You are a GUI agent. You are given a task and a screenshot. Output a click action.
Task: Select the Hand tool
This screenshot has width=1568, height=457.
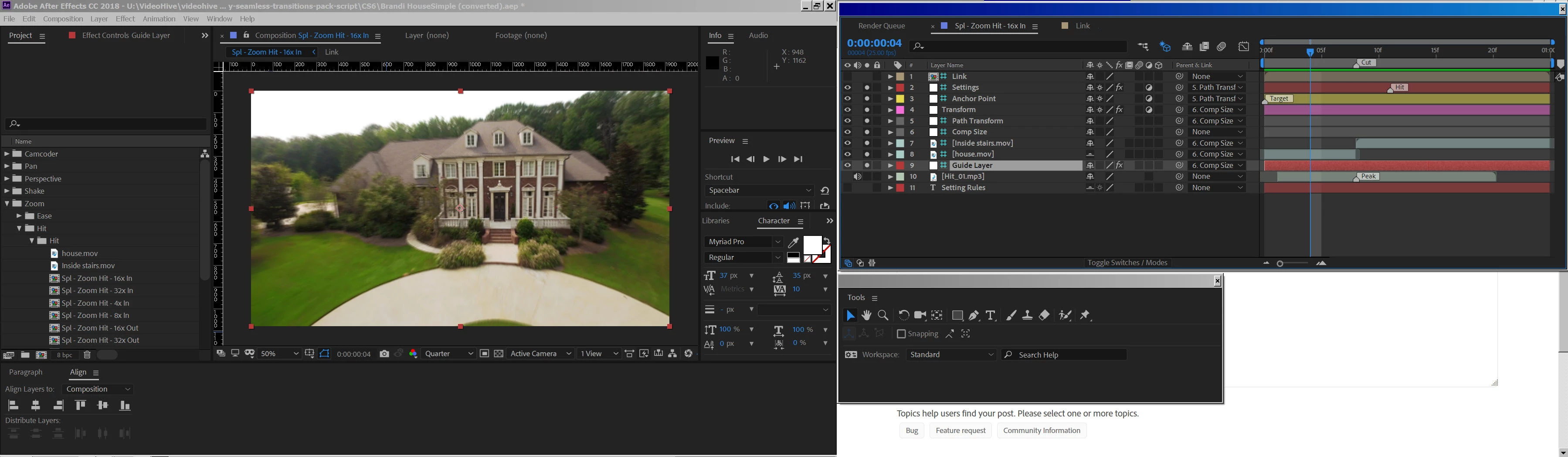[866, 316]
